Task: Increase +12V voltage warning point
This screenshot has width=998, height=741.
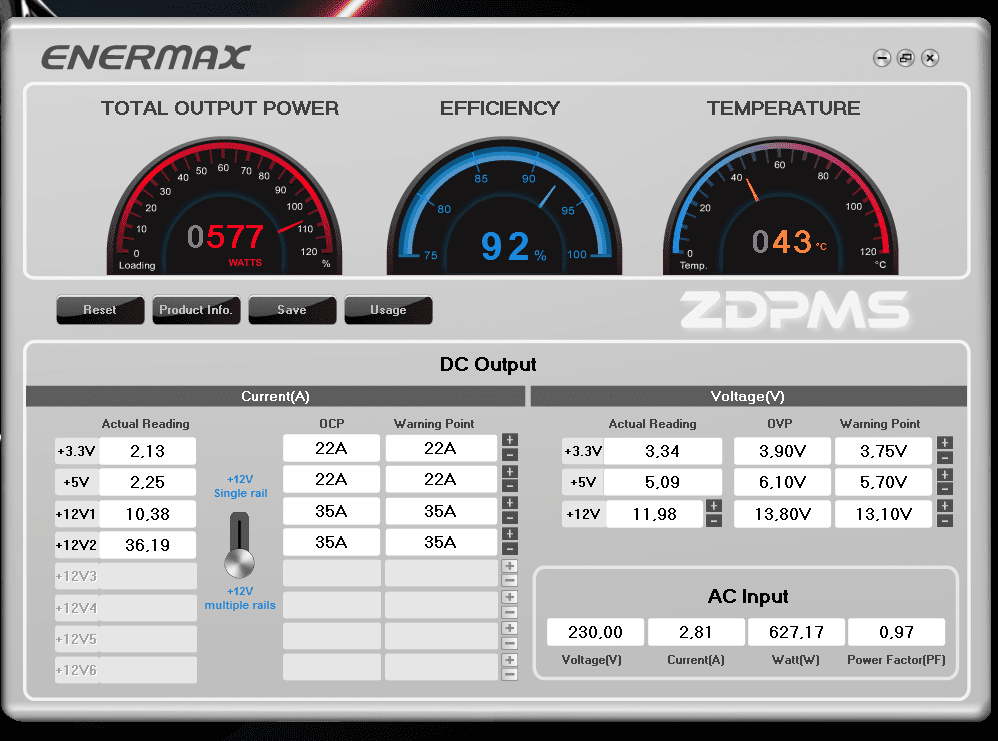Action: tap(945, 506)
